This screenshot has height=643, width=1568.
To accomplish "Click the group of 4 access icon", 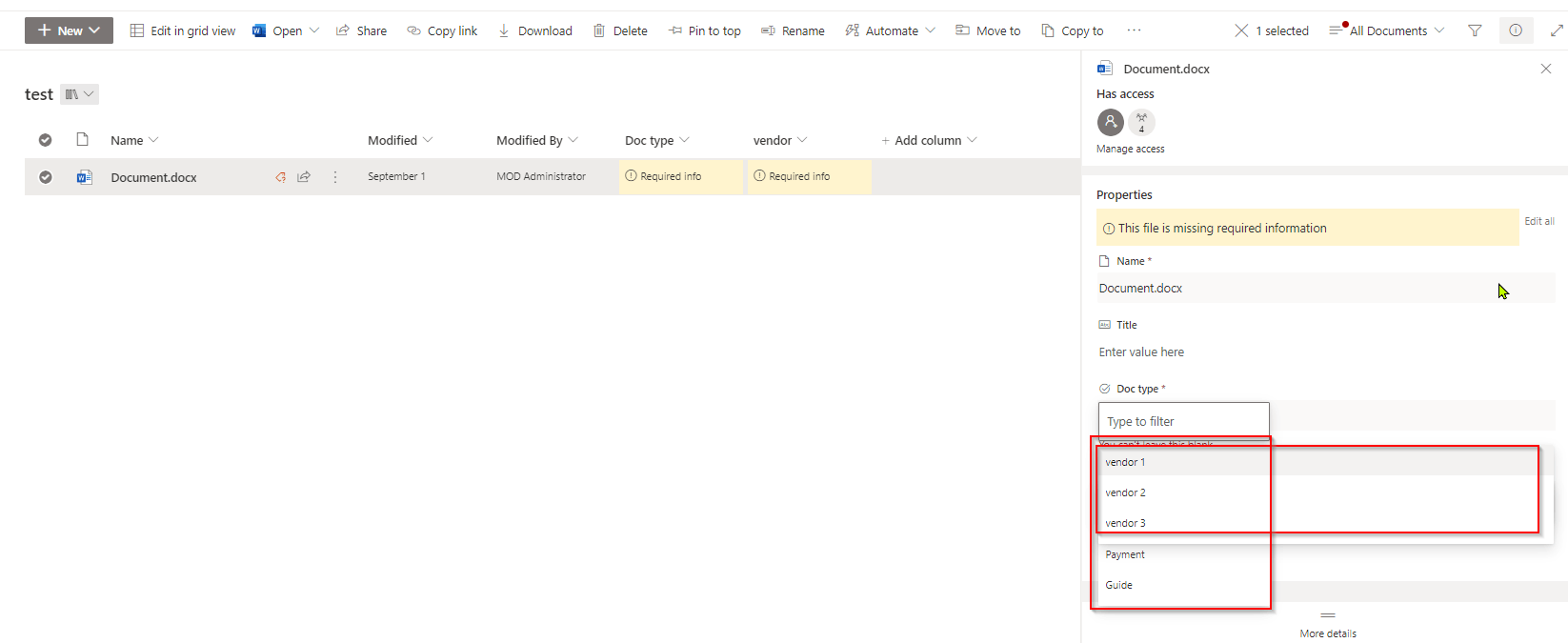I will 1141,122.
